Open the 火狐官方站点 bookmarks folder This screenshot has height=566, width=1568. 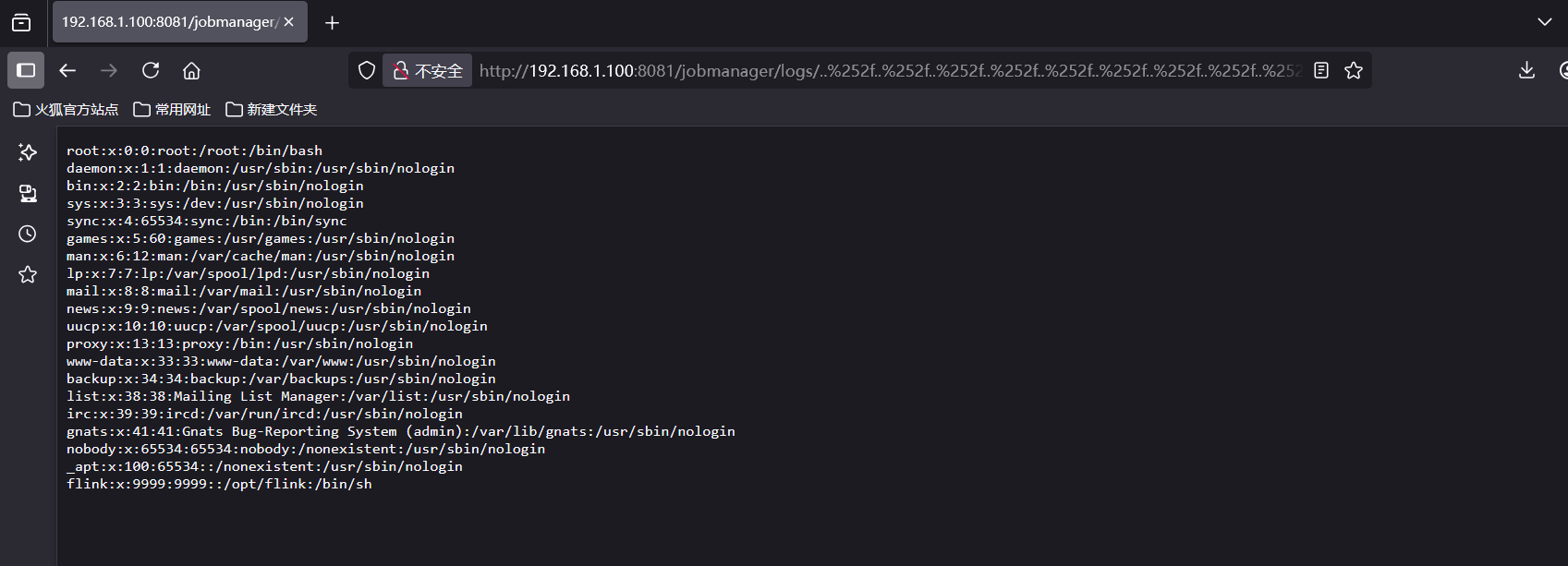(66, 109)
